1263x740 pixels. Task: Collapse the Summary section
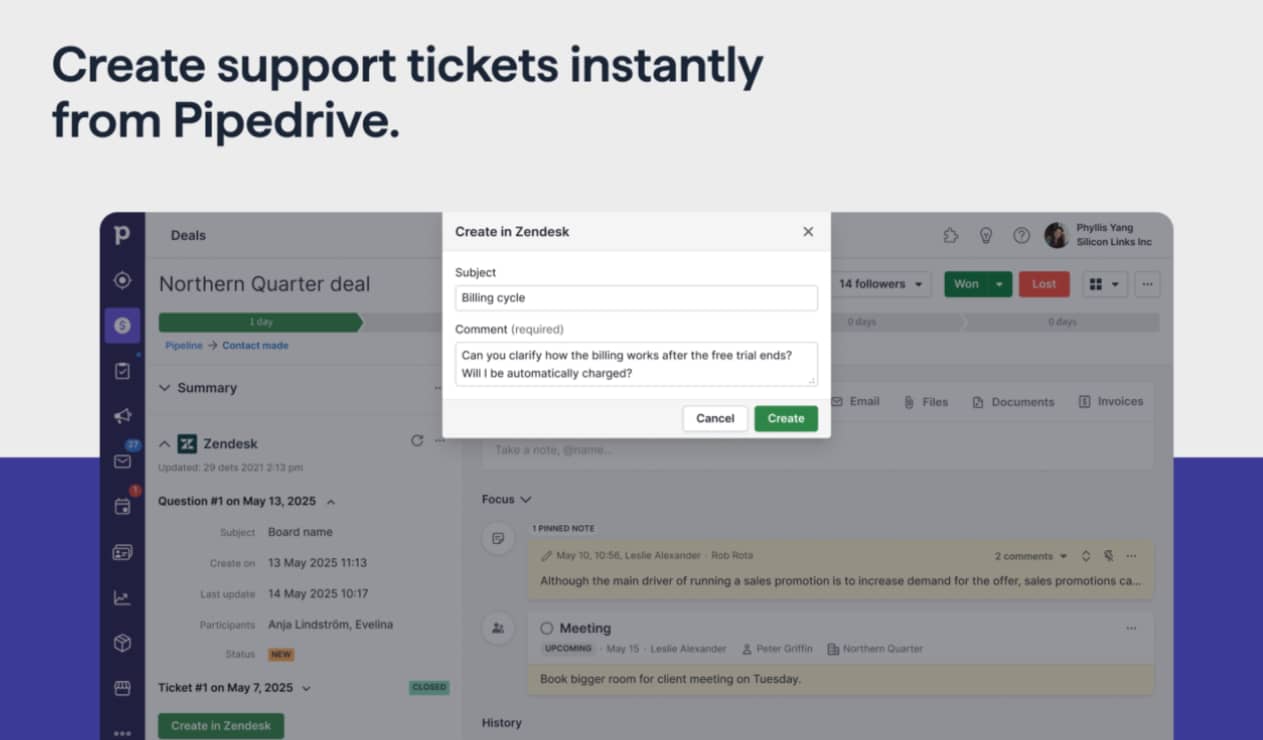(x=165, y=388)
